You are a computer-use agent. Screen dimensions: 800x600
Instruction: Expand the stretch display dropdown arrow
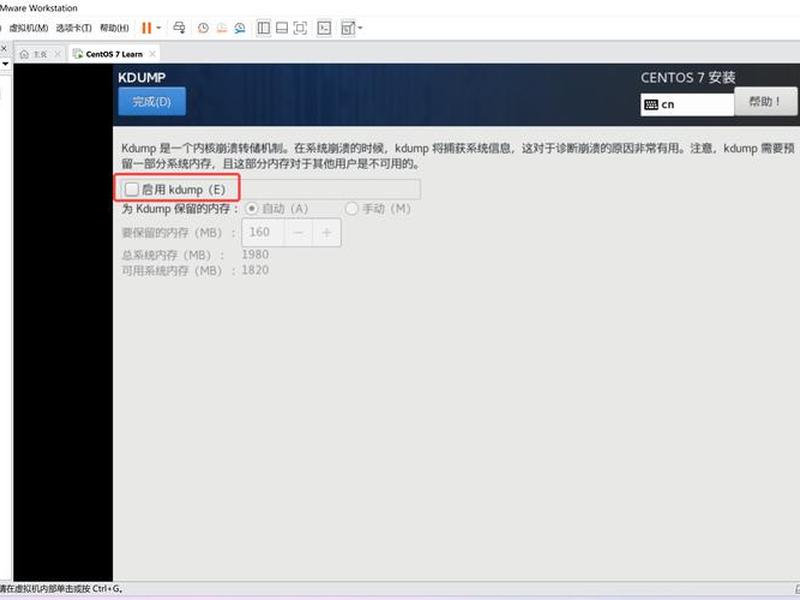[x=360, y=28]
